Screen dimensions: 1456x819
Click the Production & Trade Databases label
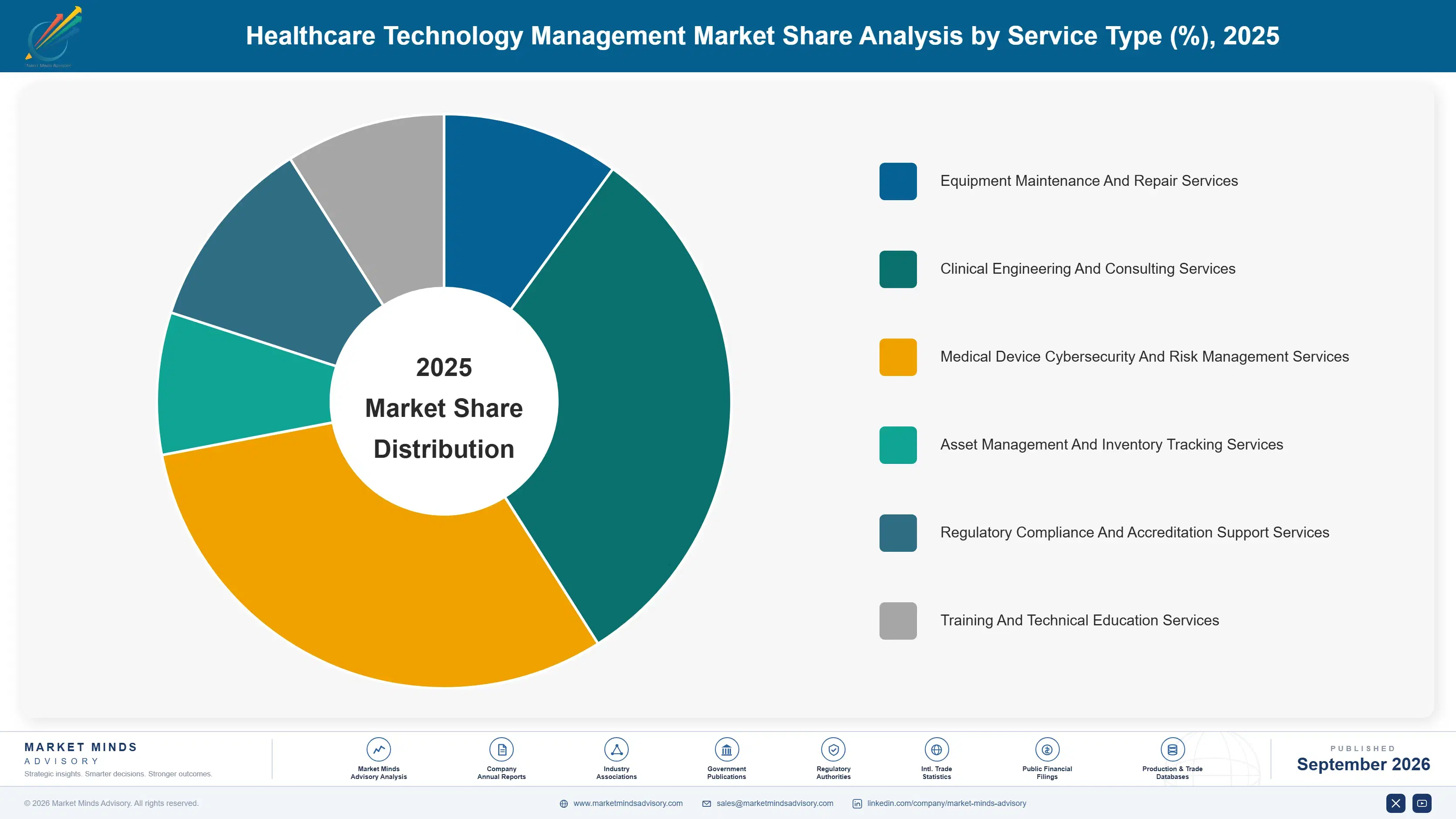(1172, 773)
